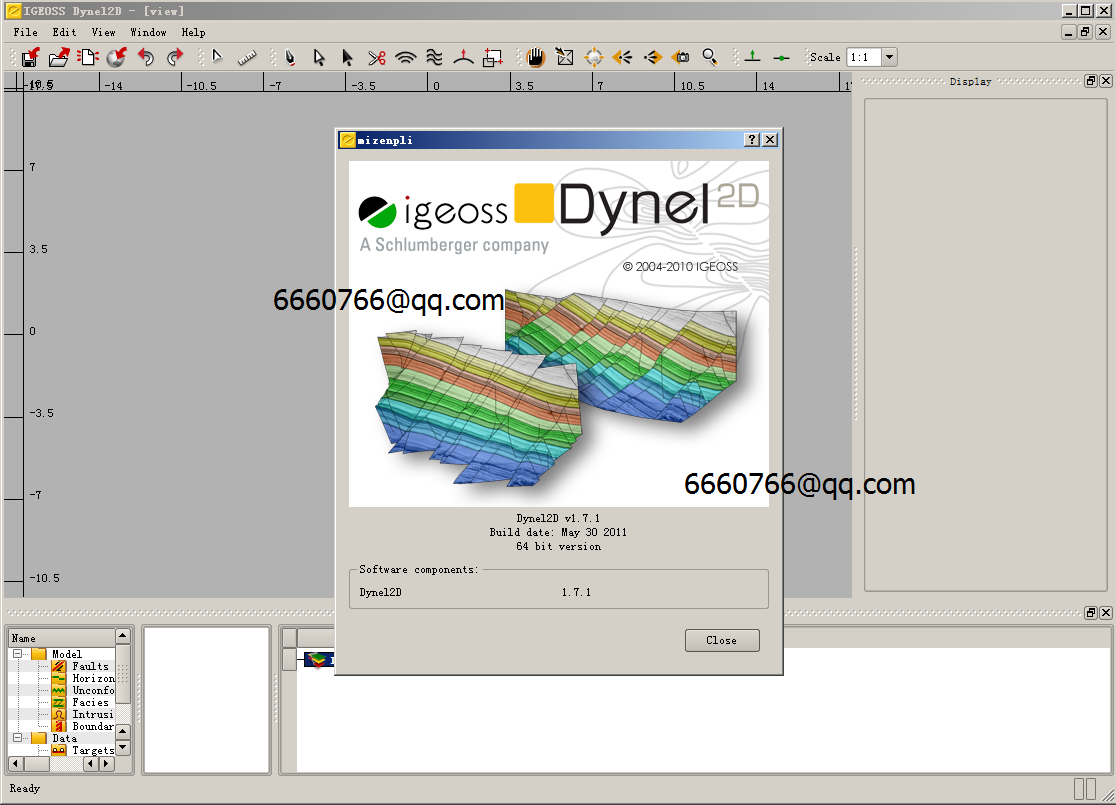
Task: Collapse the Model tree node
Action: pyautogui.click(x=18, y=654)
